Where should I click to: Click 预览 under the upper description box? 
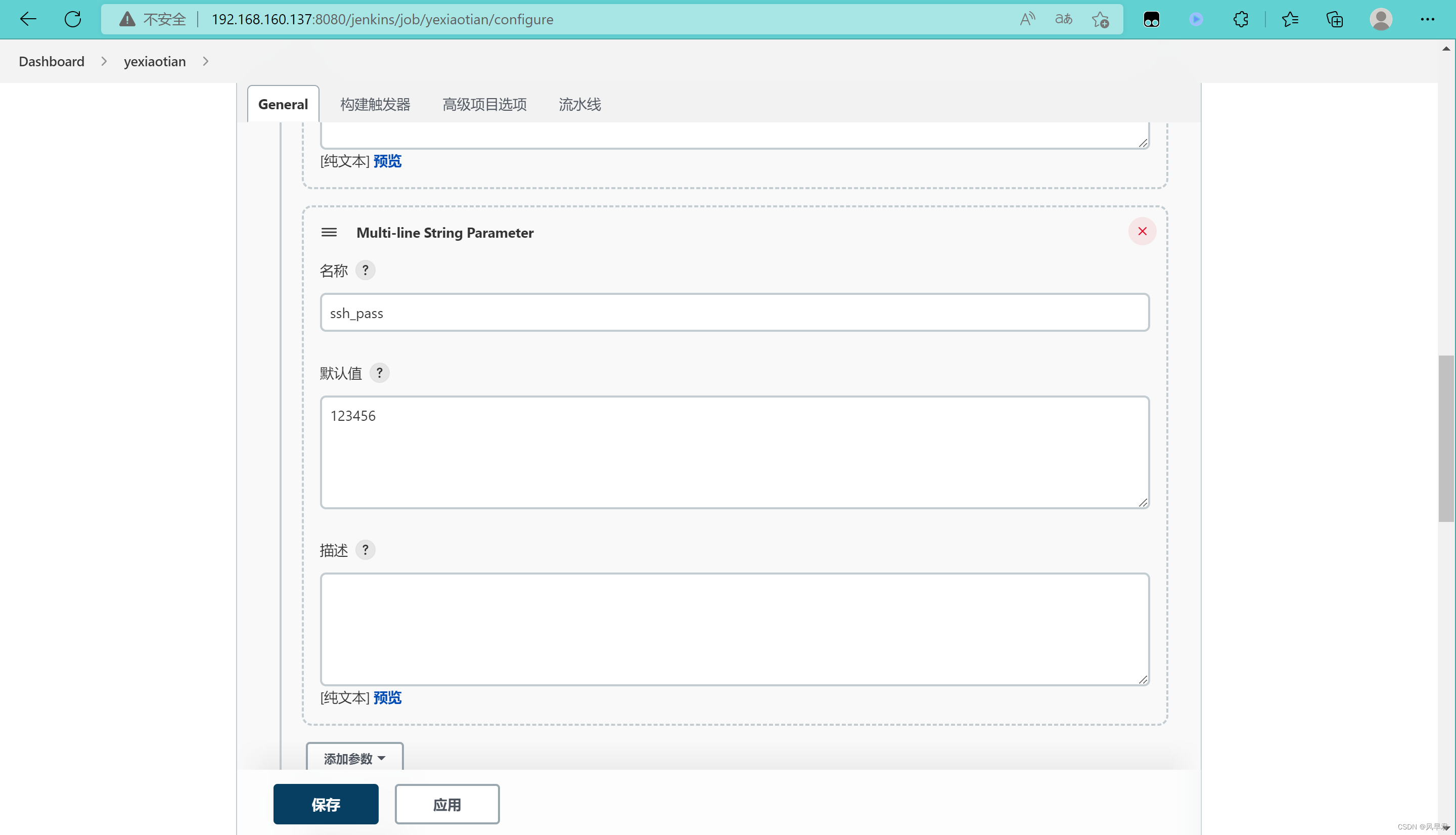coord(387,161)
